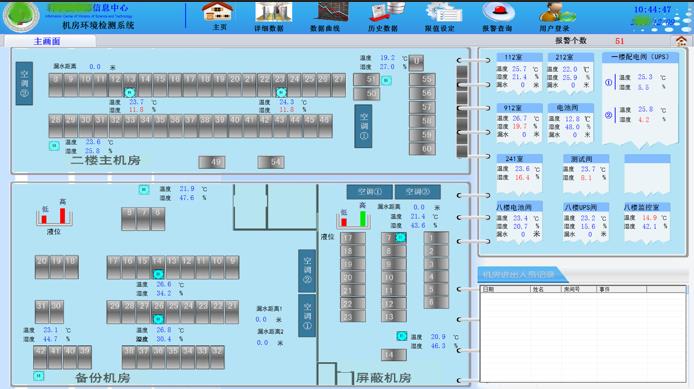This screenshot has height=389, width=694.
Task: Select cabinet 54 in 二楼主机房
Action: coord(271,162)
